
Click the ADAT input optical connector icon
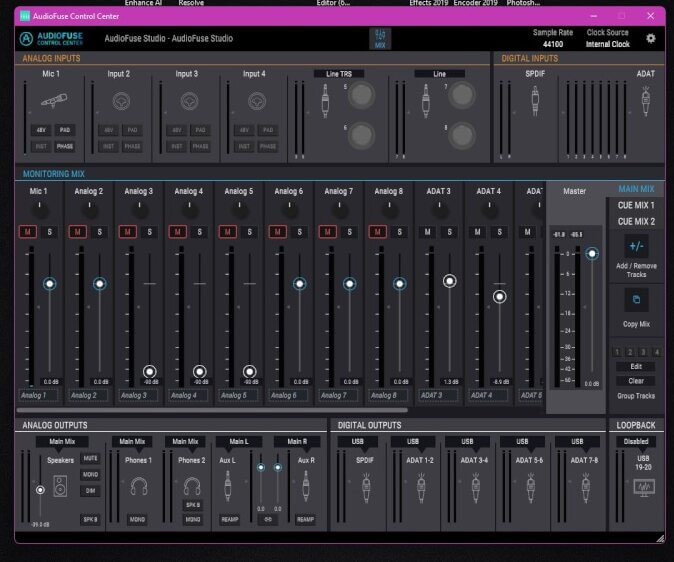click(645, 101)
